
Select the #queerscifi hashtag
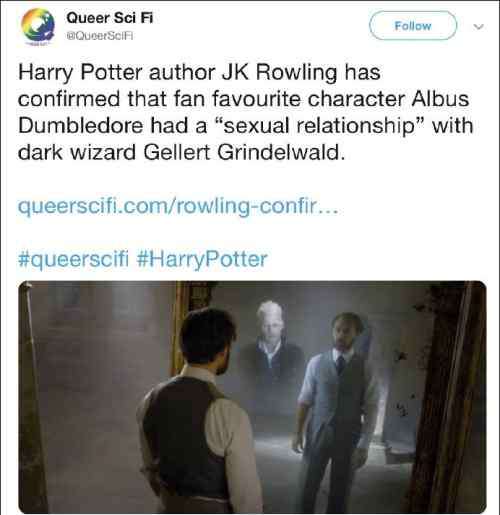tap(73, 259)
